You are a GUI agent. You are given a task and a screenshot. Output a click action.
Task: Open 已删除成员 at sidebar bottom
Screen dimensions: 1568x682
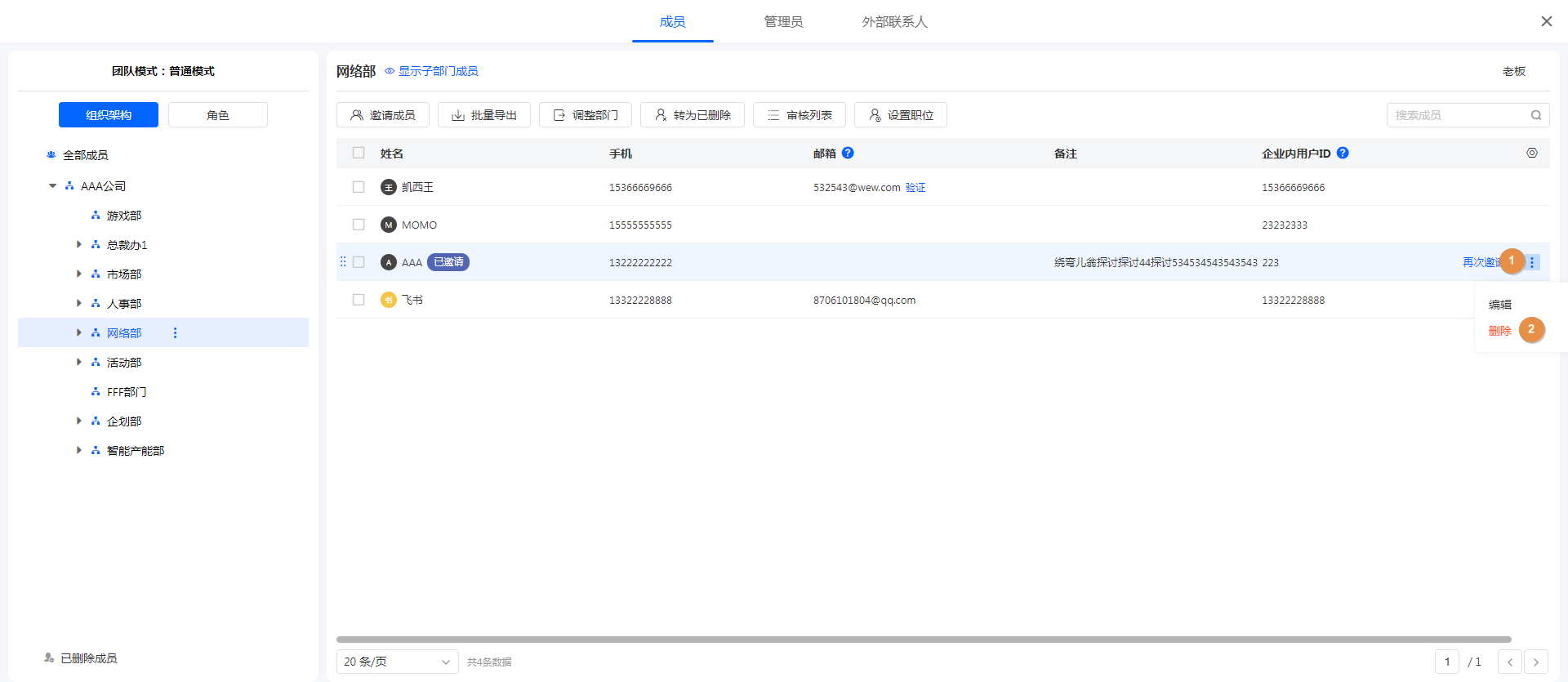[x=88, y=657]
